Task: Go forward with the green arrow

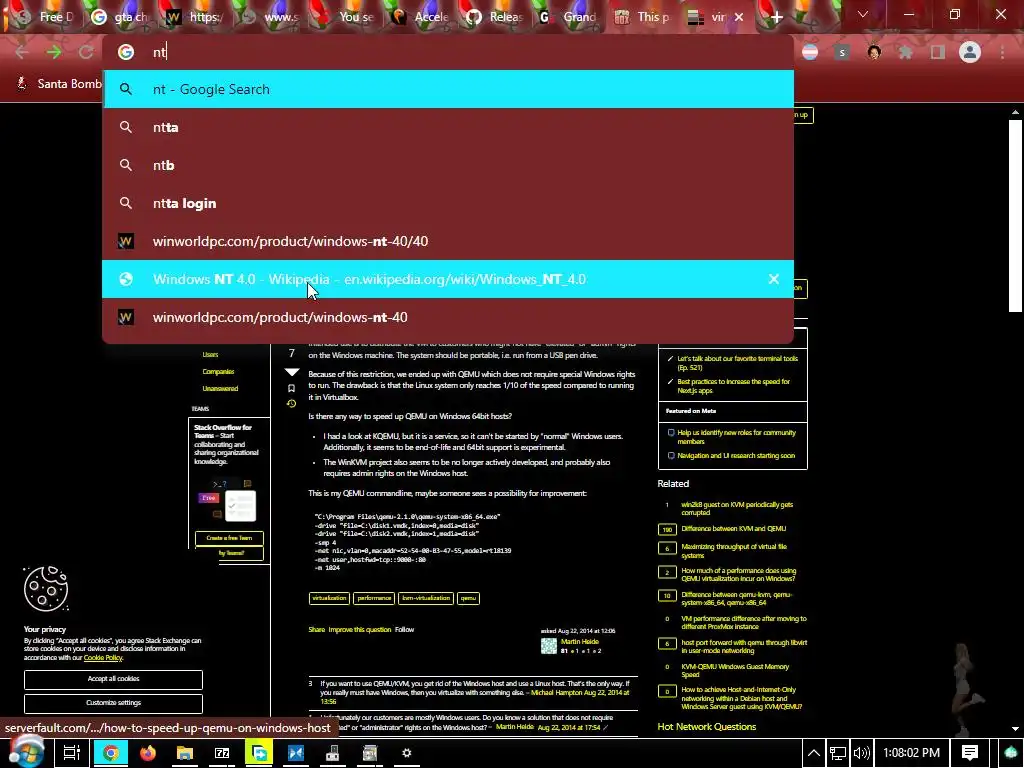Action: (54, 52)
